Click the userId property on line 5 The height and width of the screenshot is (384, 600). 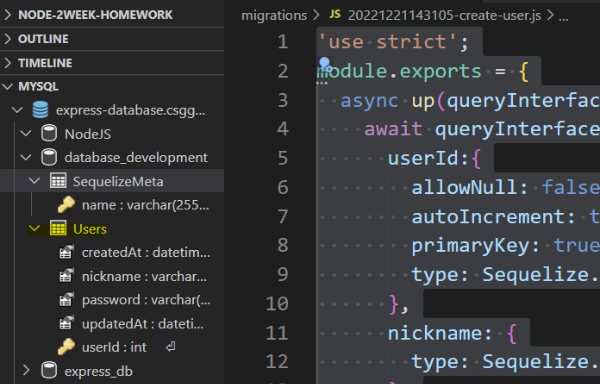(x=422, y=158)
